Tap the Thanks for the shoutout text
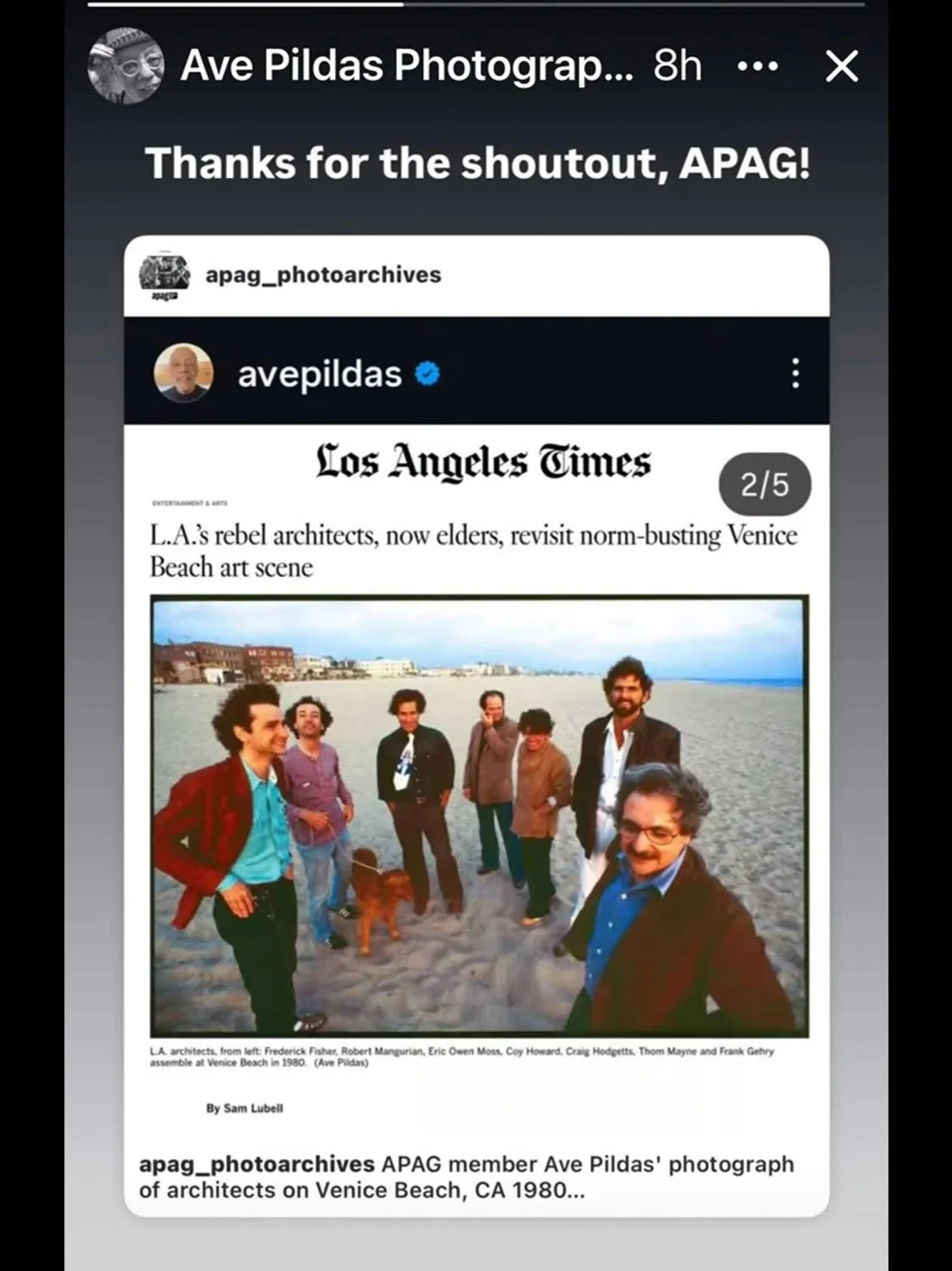Image resolution: width=952 pixels, height=1271 pixels. coord(478,163)
